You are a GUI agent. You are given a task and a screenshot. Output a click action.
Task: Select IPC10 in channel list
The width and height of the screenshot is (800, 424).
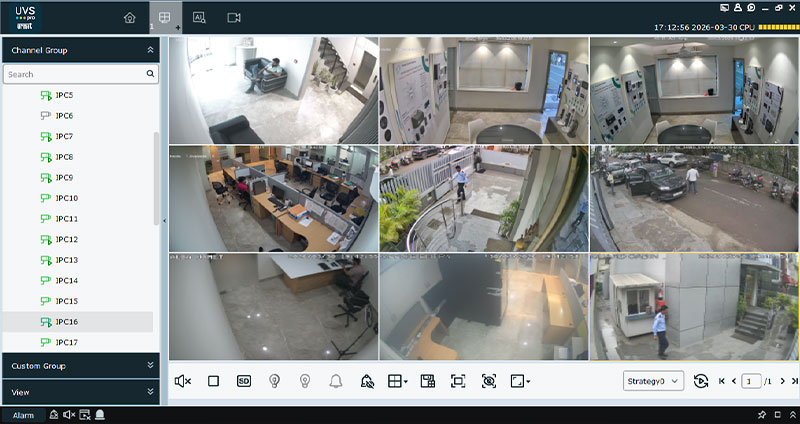(x=66, y=198)
